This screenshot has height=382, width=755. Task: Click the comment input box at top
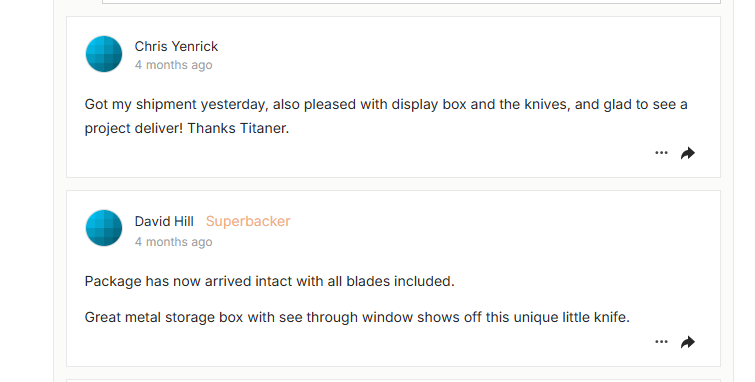click(411, 2)
